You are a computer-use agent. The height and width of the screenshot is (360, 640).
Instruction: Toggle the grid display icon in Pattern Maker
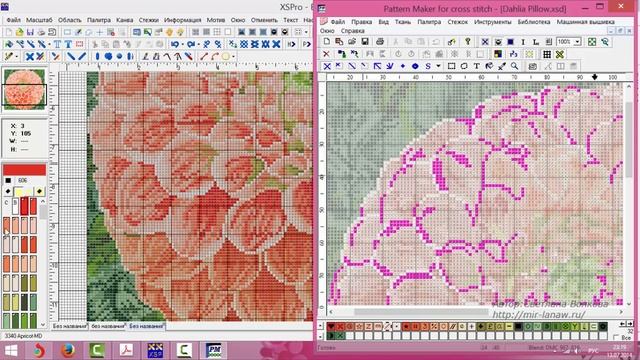pyautogui.click(x=547, y=54)
